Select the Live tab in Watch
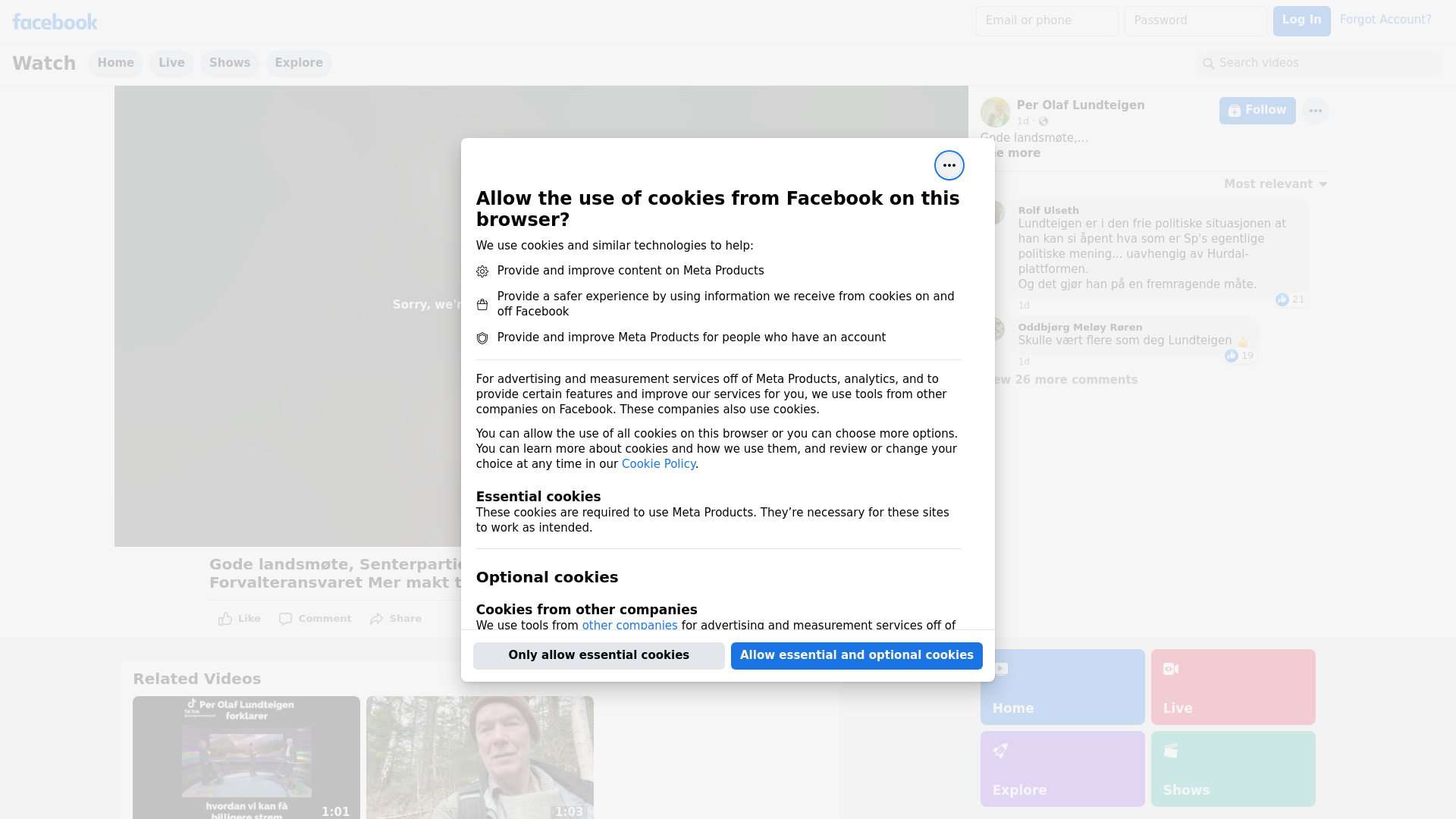This screenshot has width=1456, height=819. click(171, 63)
